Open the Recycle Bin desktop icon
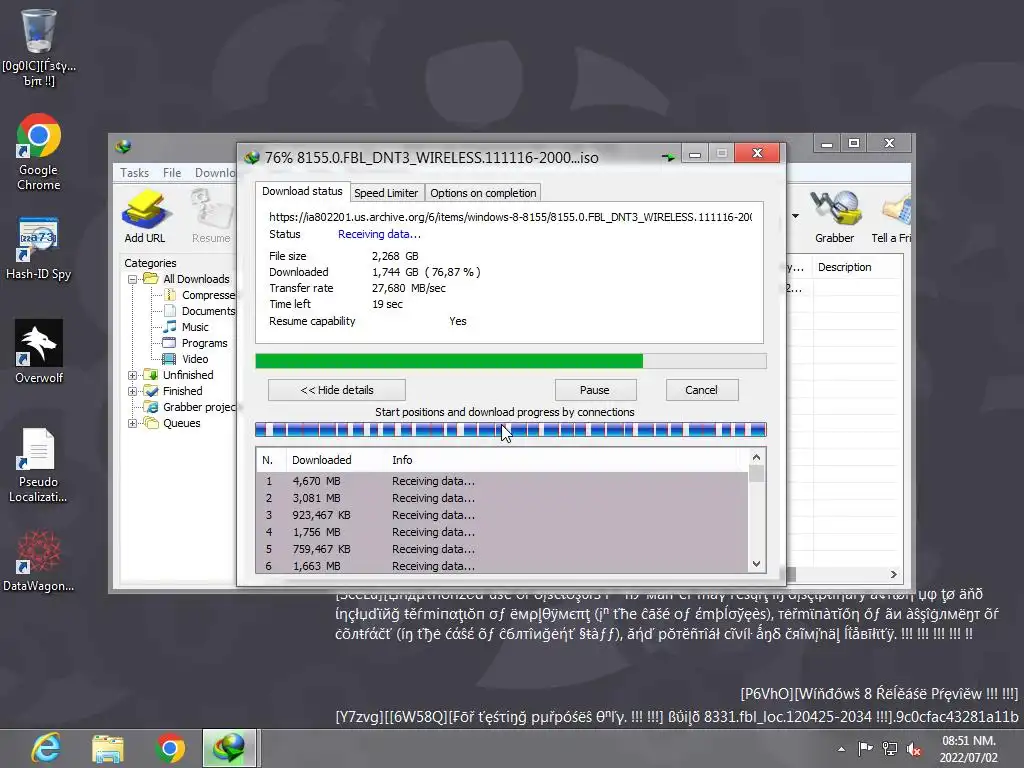 [x=39, y=48]
